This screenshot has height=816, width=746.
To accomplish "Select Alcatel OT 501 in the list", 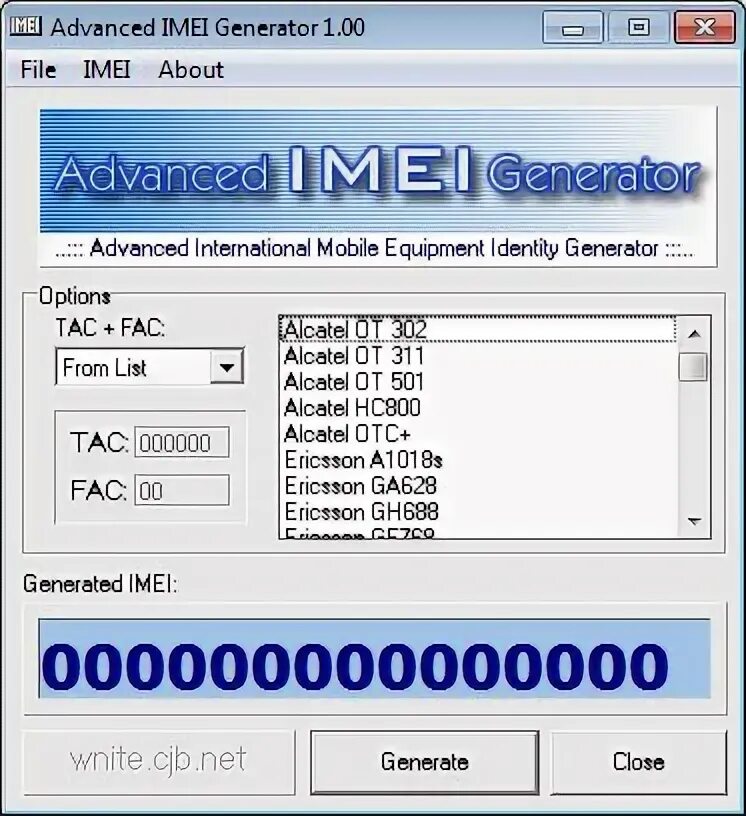I will (478, 382).
